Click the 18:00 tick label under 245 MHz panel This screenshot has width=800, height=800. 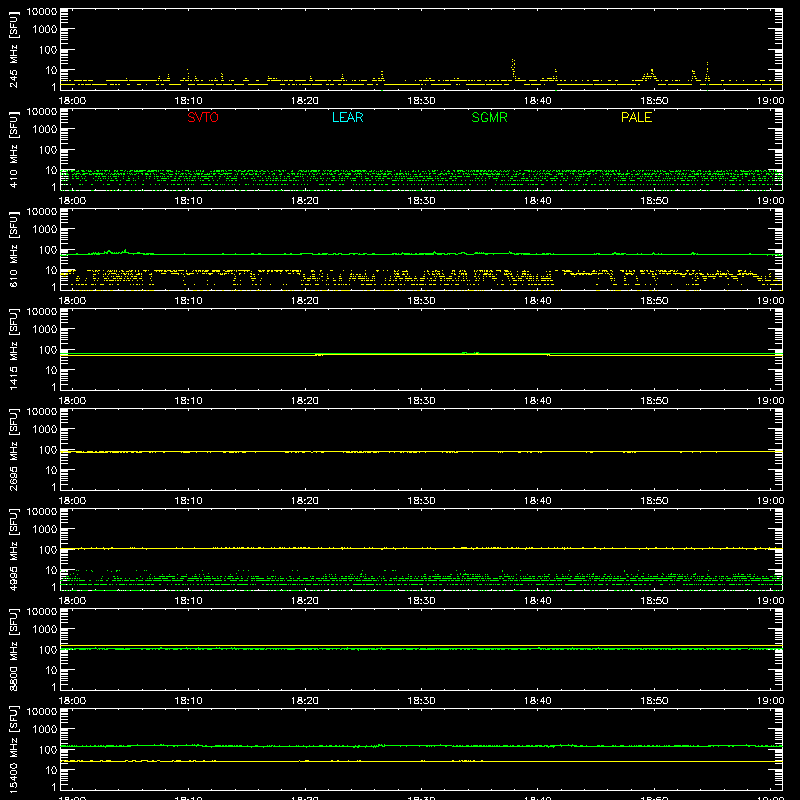pyautogui.click(x=72, y=101)
